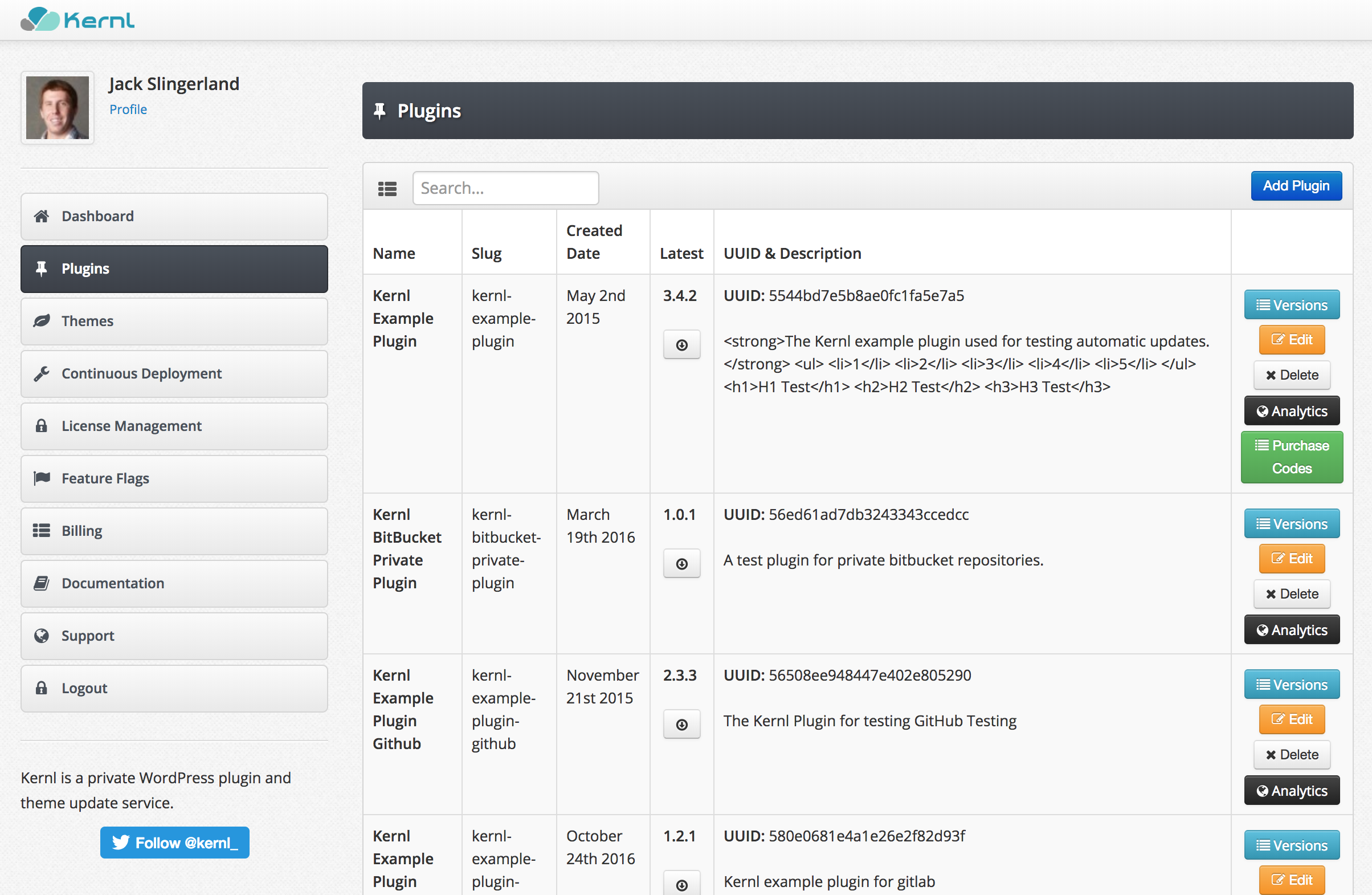Open the Billing sidebar item
This screenshot has width=1372, height=895.
point(174,531)
